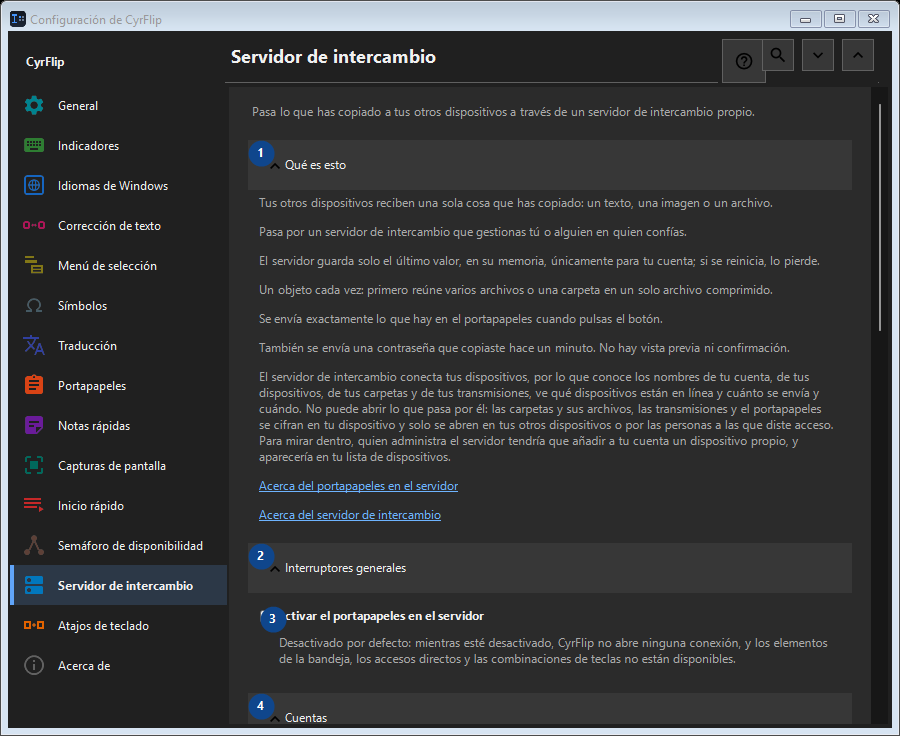Open link 'Acerca del servidor de intercambio'
This screenshot has width=900, height=736.
[x=350, y=515]
